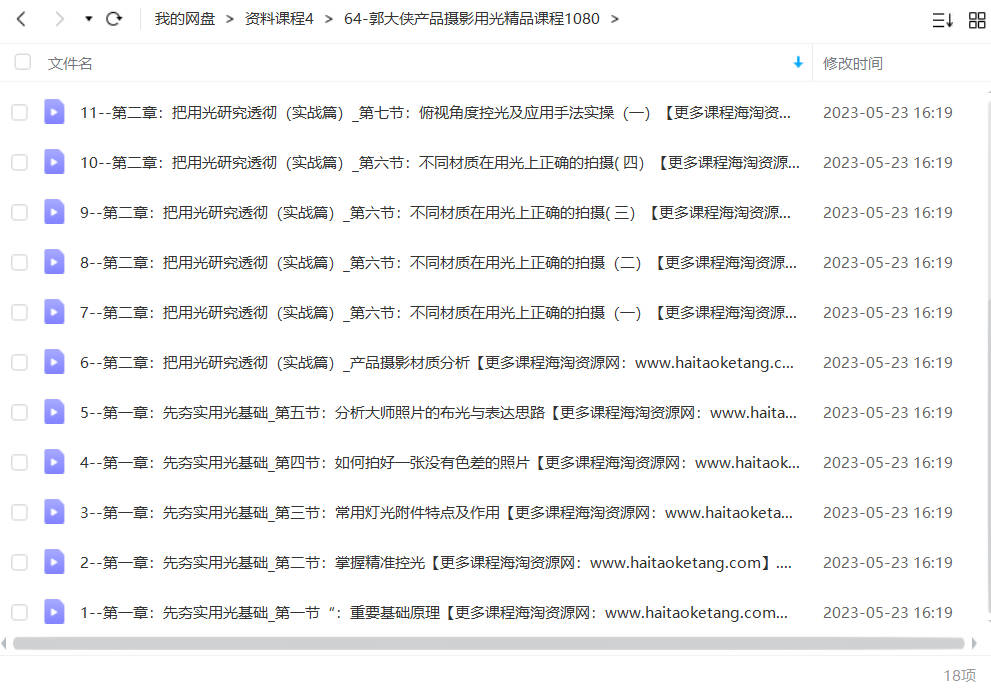The width and height of the screenshot is (991, 688).
Task: Check the box for file 4--第一章
Action: pos(20,462)
